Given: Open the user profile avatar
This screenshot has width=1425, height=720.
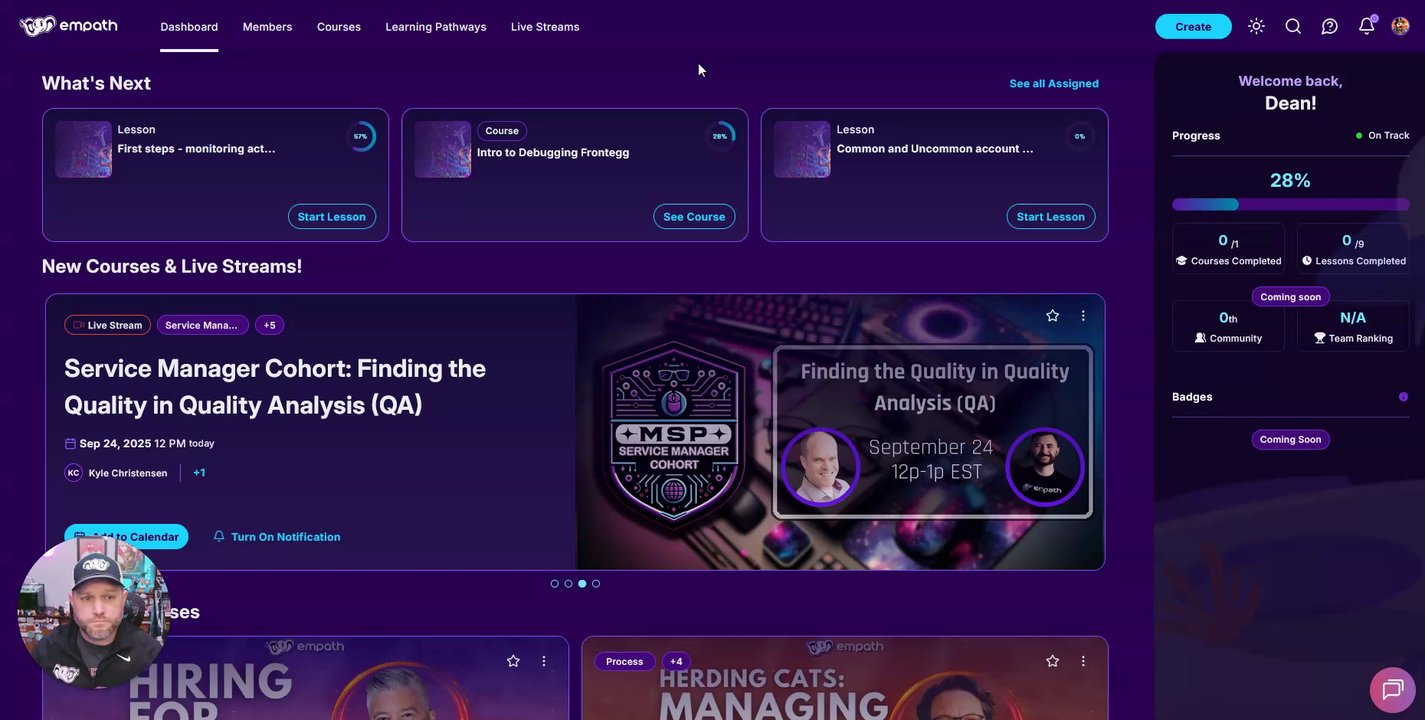Looking at the screenshot, I should [x=1400, y=26].
